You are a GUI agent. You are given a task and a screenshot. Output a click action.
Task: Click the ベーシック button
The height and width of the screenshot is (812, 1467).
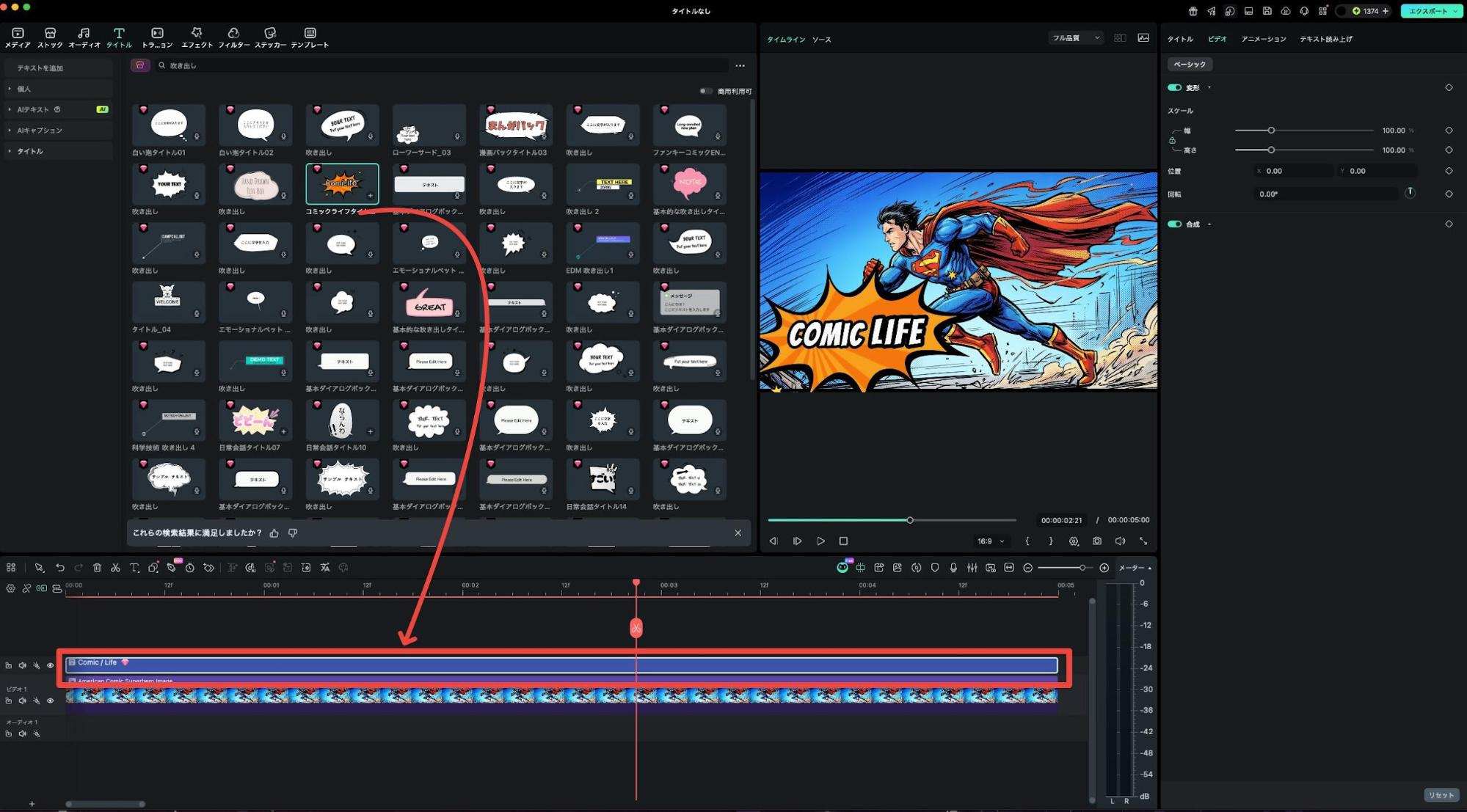click(1190, 65)
